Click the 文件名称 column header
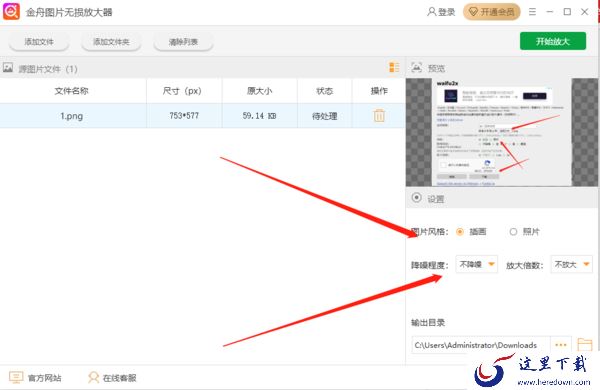This screenshot has height=390, width=600. click(x=72, y=91)
